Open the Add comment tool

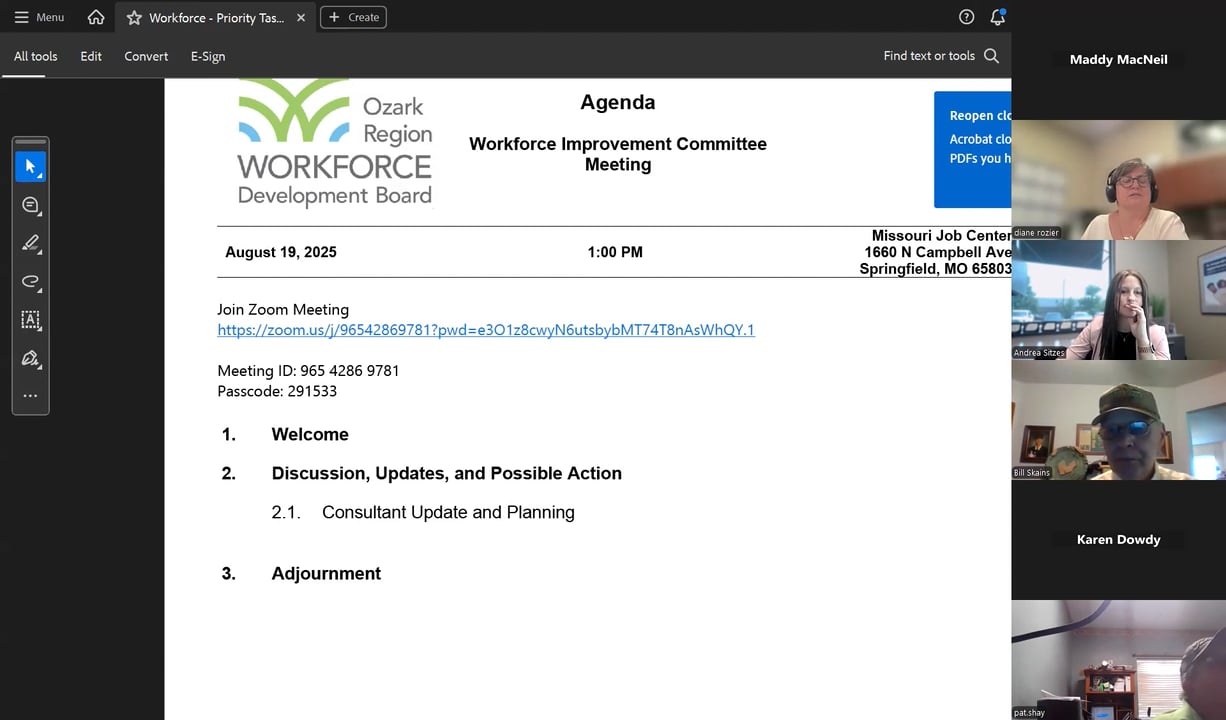31,205
